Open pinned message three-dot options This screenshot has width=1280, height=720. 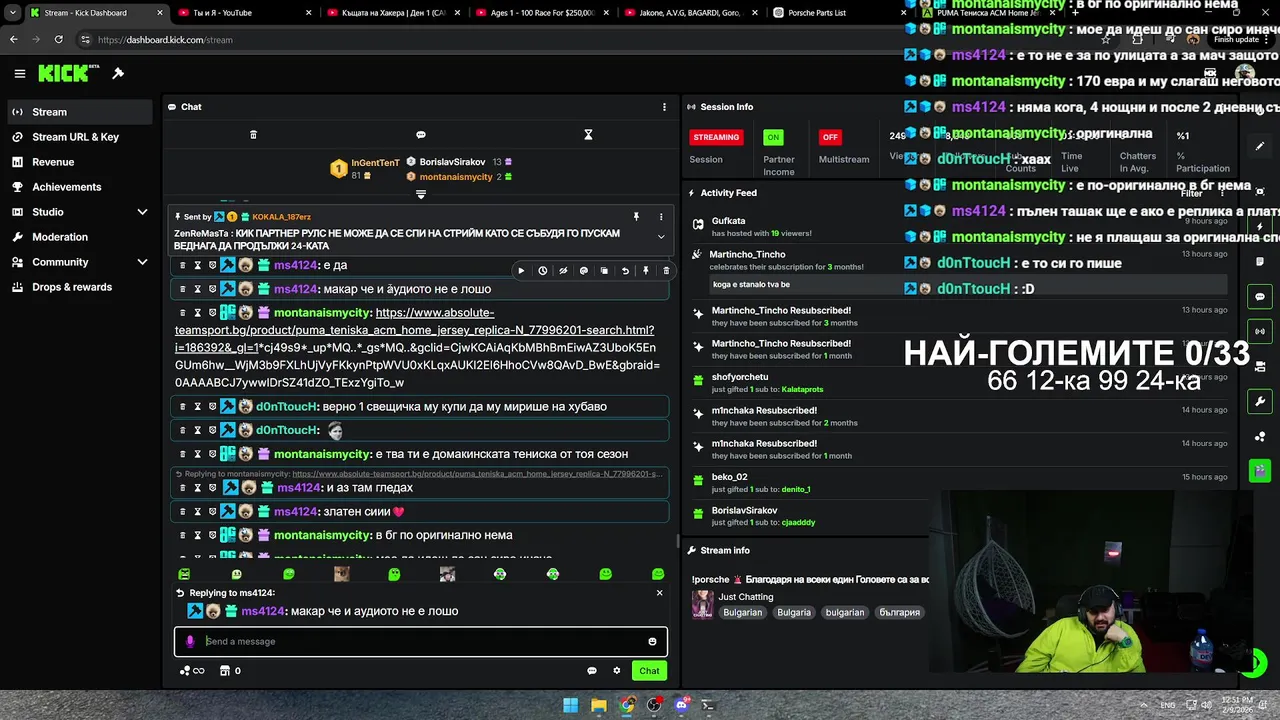(x=661, y=216)
